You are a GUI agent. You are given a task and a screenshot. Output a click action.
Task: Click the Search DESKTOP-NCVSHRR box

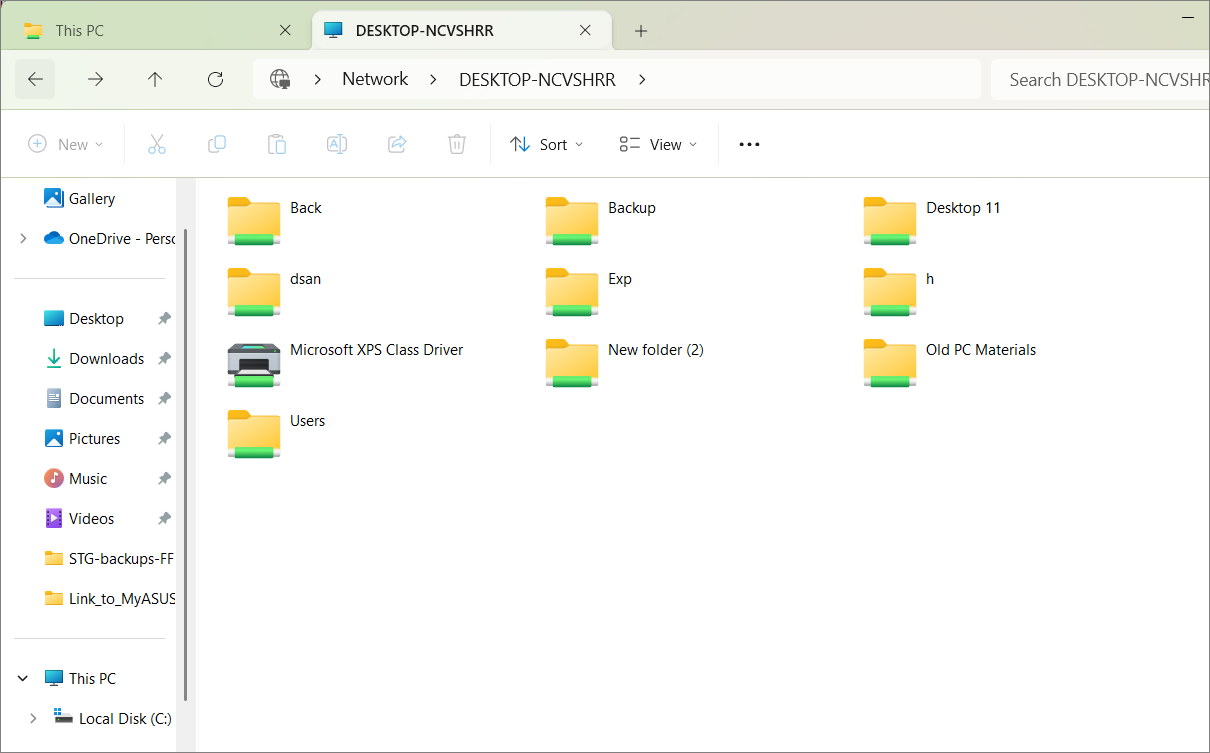point(1100,79)
